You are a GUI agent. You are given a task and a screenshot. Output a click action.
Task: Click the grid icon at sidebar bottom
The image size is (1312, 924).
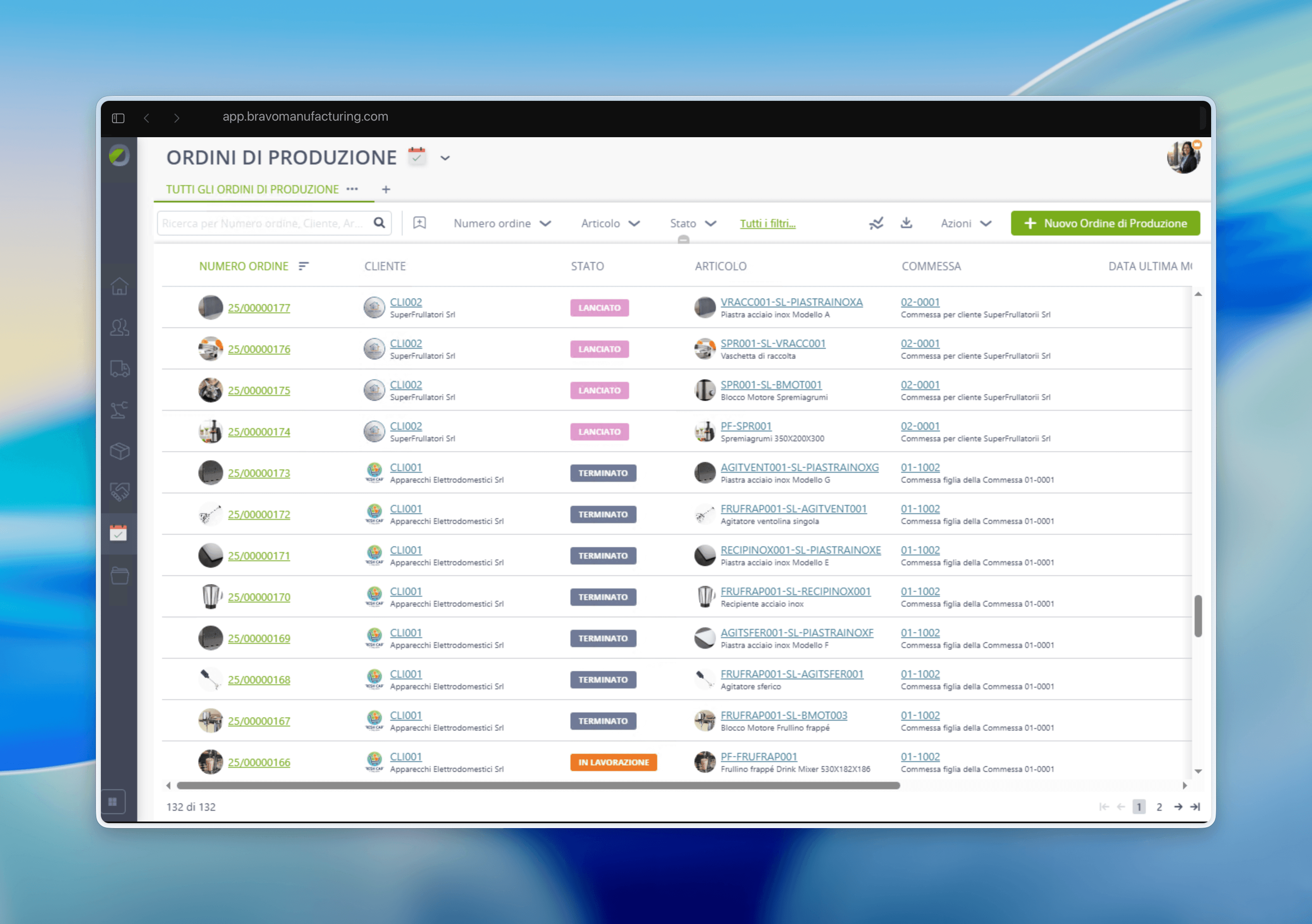(112, 802)
